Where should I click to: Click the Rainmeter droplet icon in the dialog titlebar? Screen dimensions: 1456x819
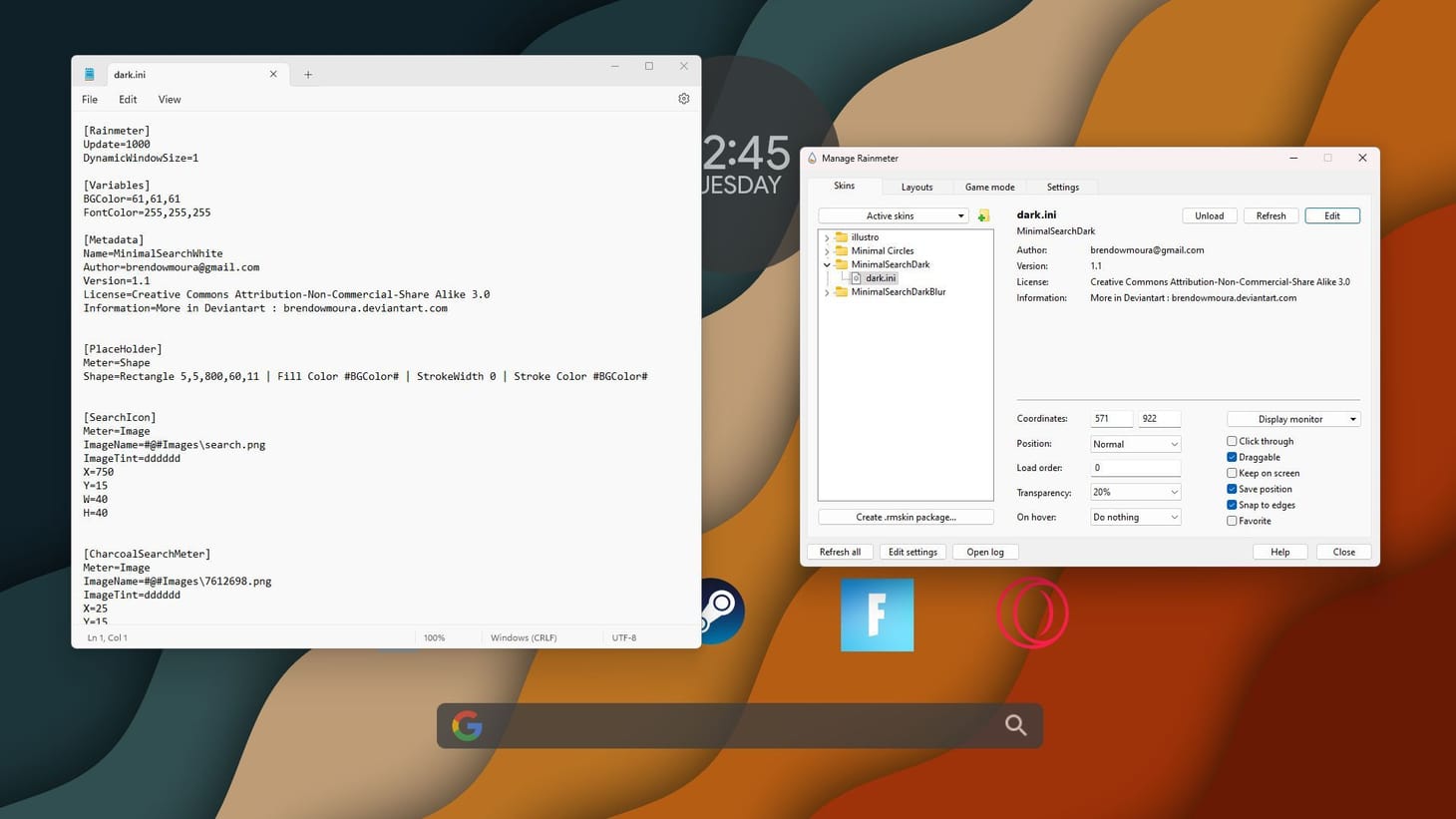812,158
